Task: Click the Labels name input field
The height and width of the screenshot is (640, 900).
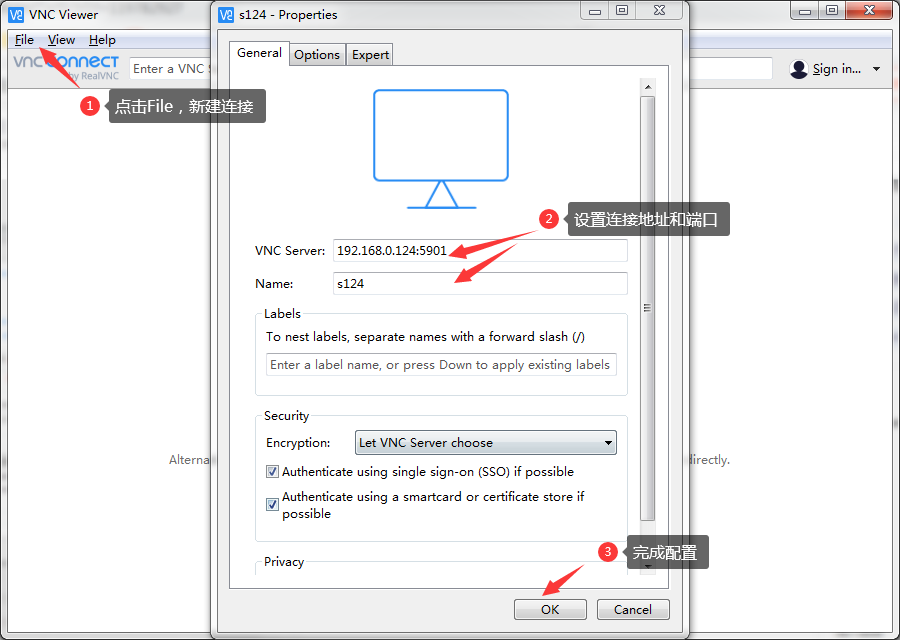Action: pyautogui.click(x=441, y=364)
